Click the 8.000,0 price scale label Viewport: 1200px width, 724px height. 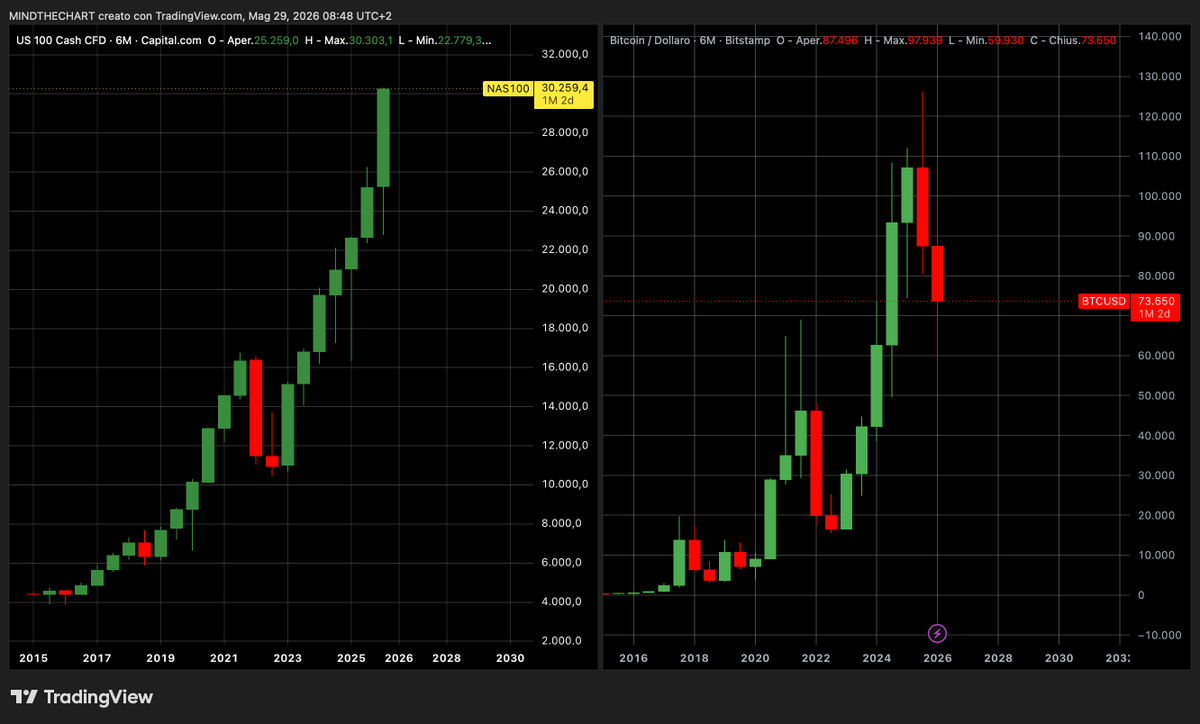(564, 523)
